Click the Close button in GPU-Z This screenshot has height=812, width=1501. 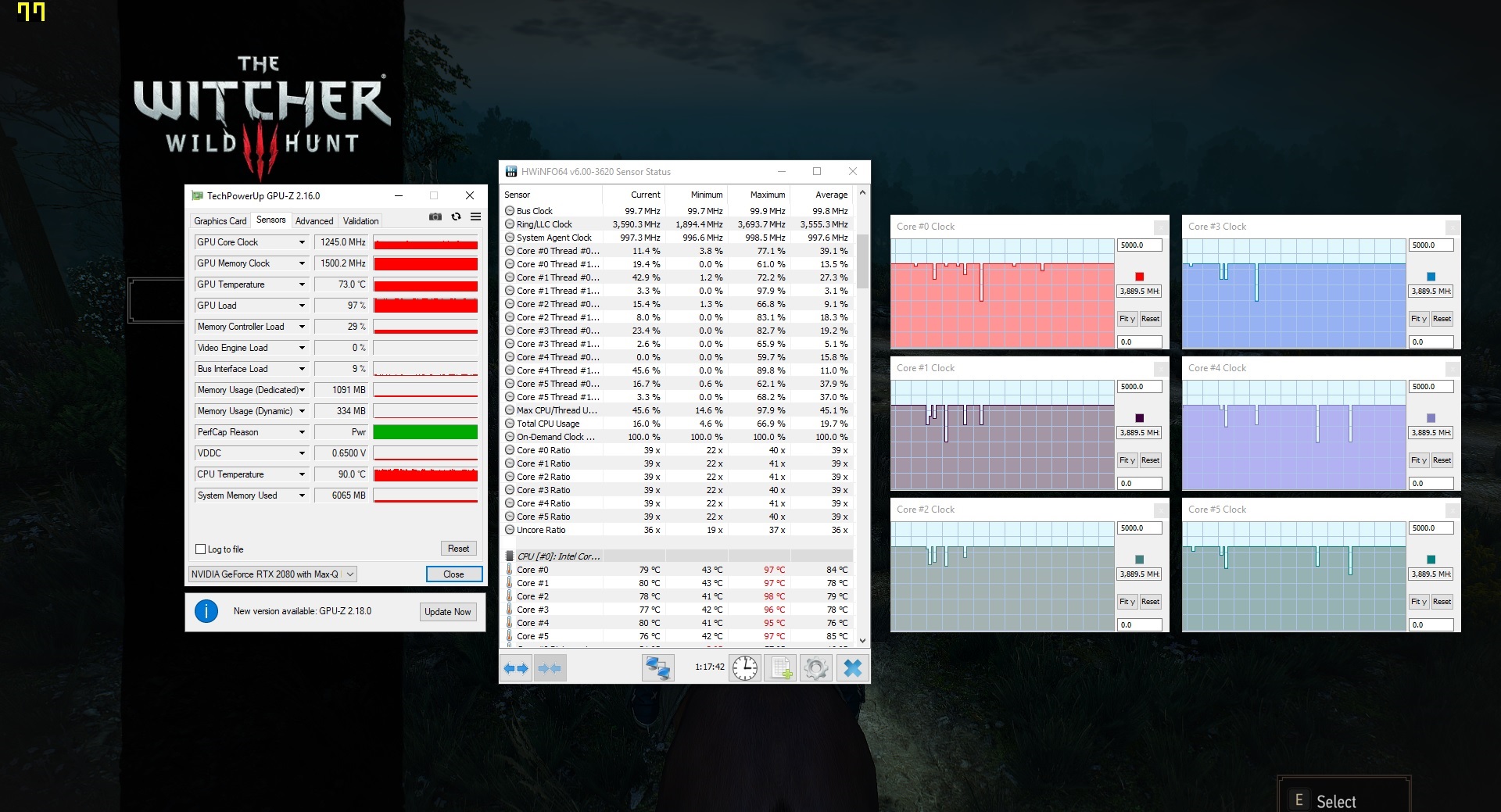pos(453,574)
